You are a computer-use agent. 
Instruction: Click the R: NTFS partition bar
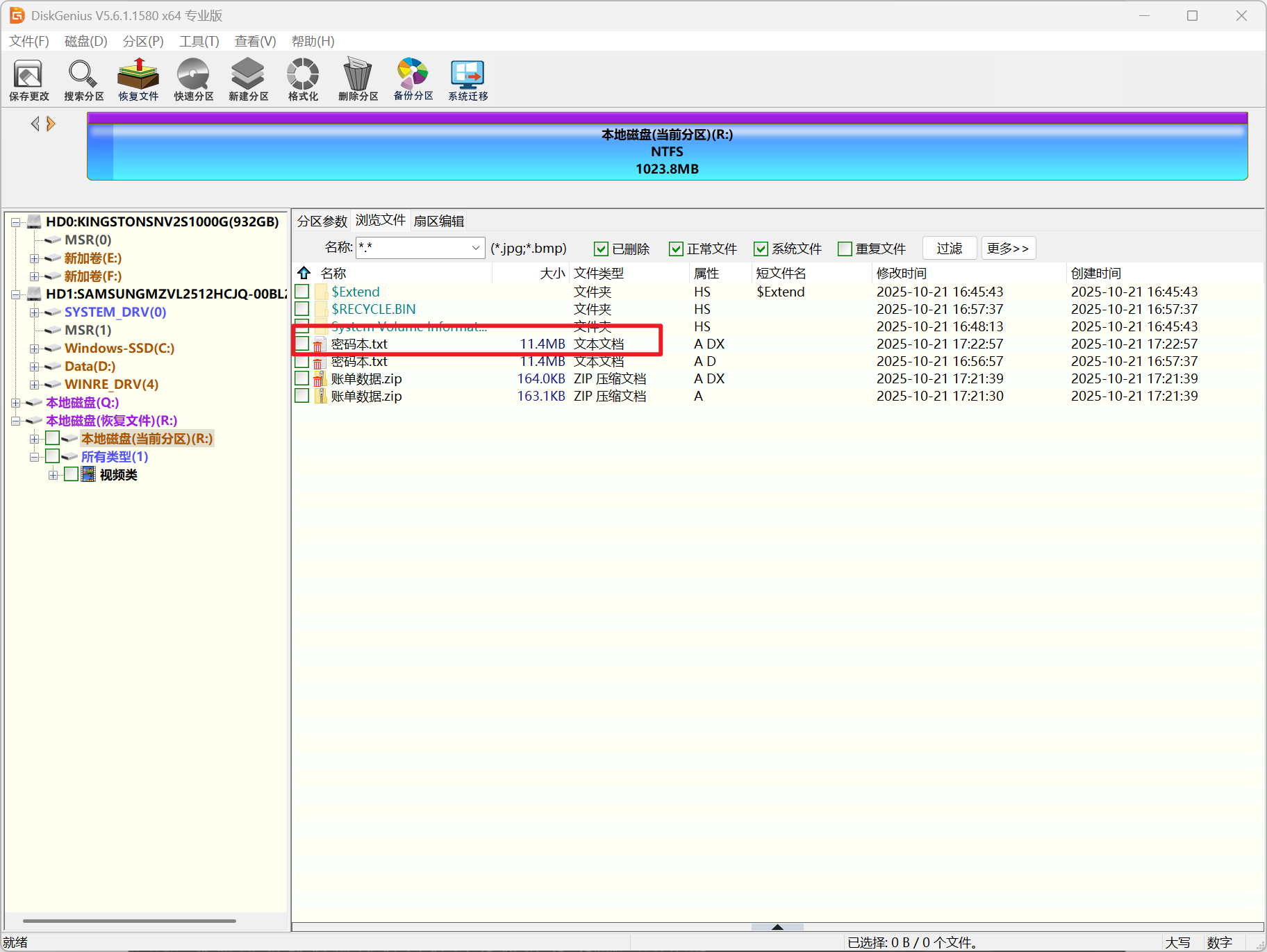coord(667,151)
